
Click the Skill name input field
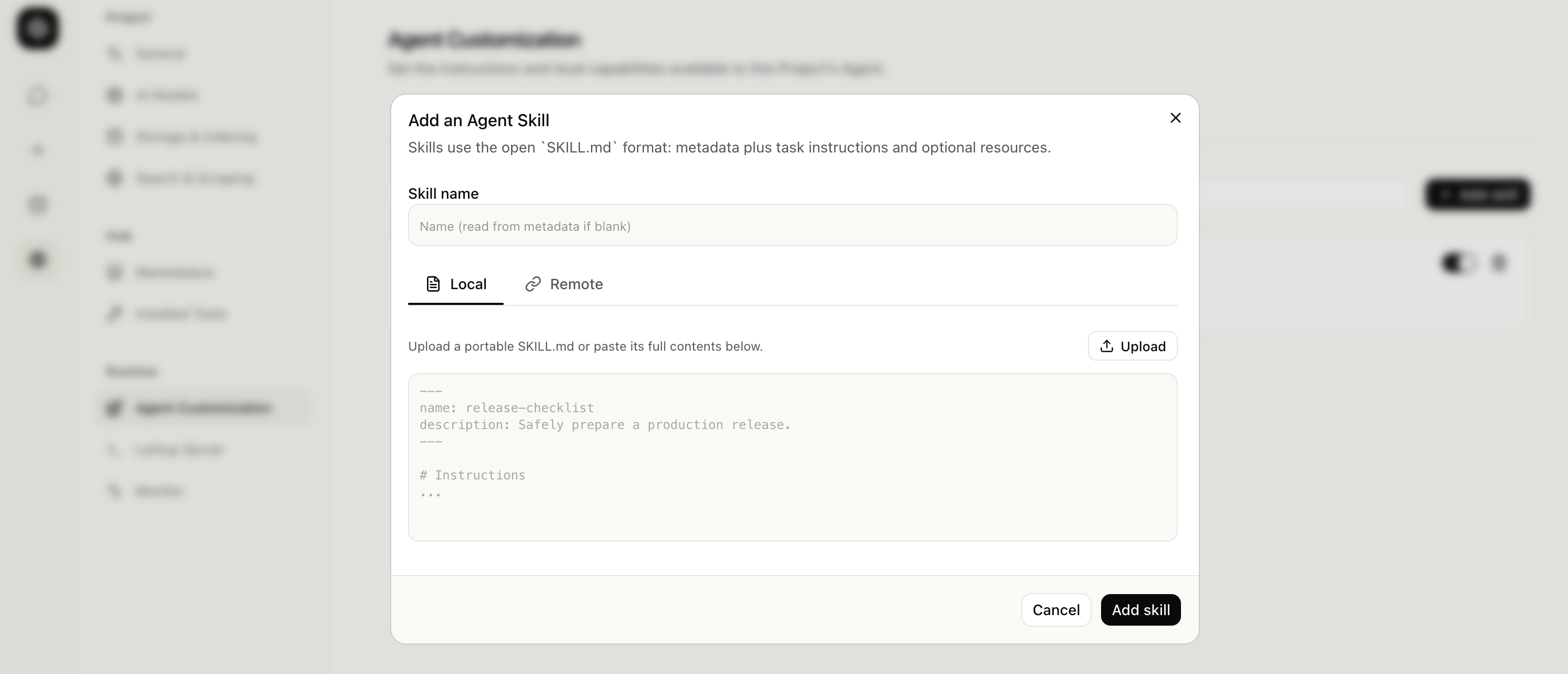(x=792, y=225)
